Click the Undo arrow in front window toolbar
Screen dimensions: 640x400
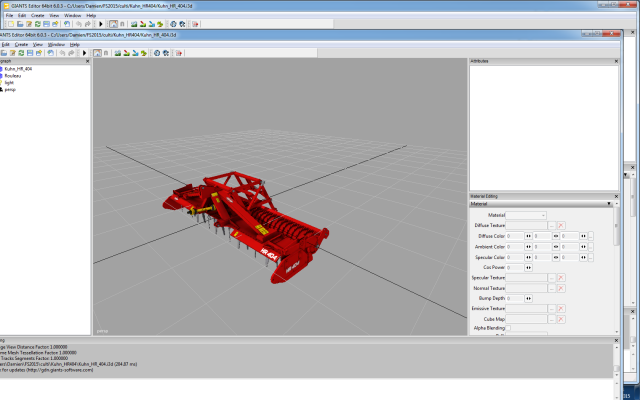click(62, 53)
